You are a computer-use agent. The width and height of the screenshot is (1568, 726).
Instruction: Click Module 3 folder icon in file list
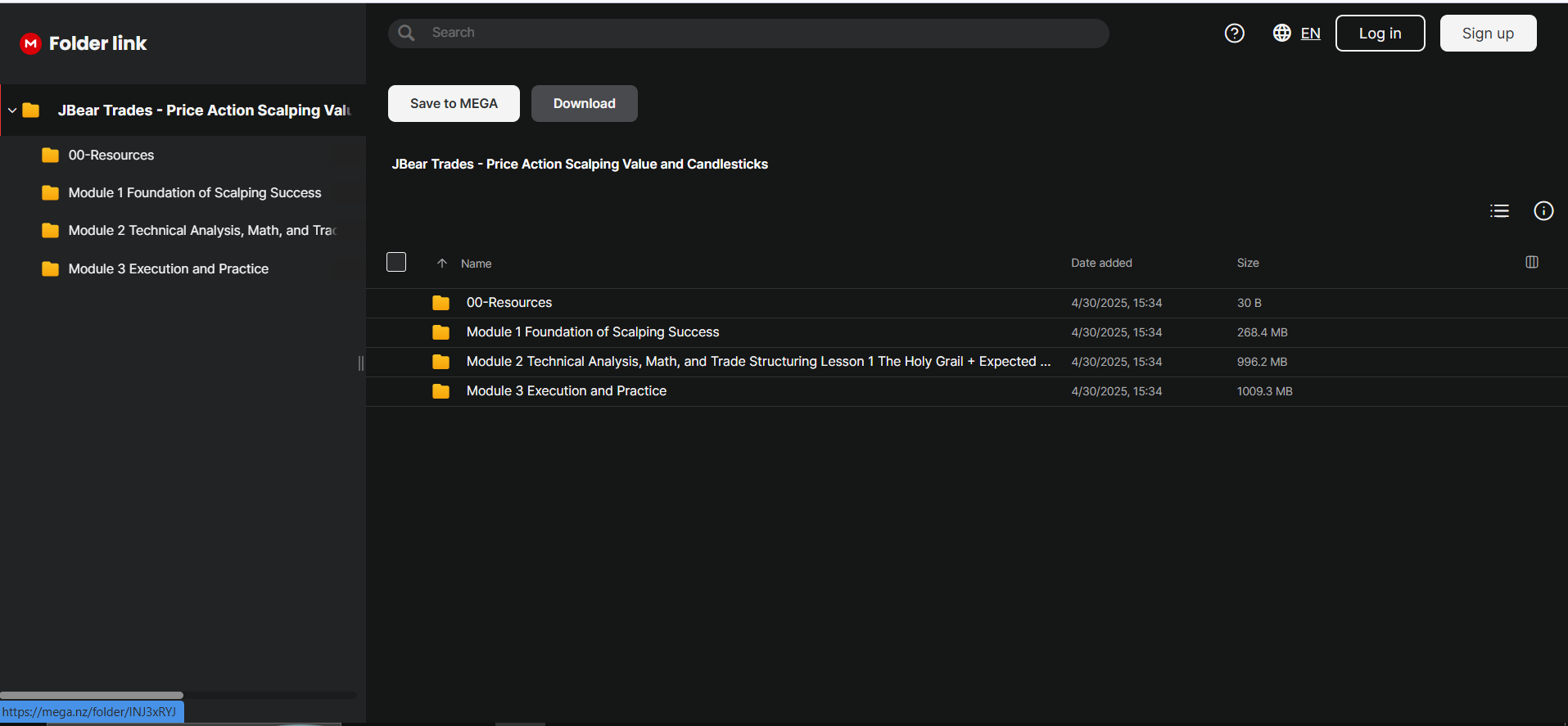pyautogui.click(x=441, y=391)
